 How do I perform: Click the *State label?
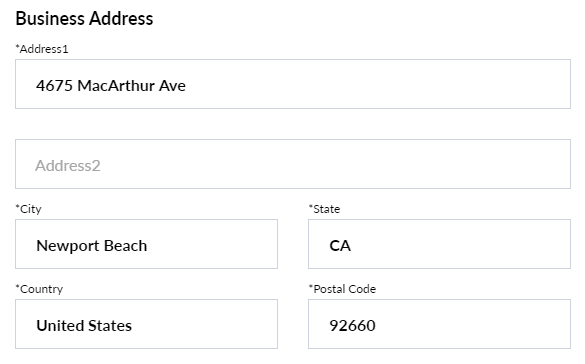324,209
